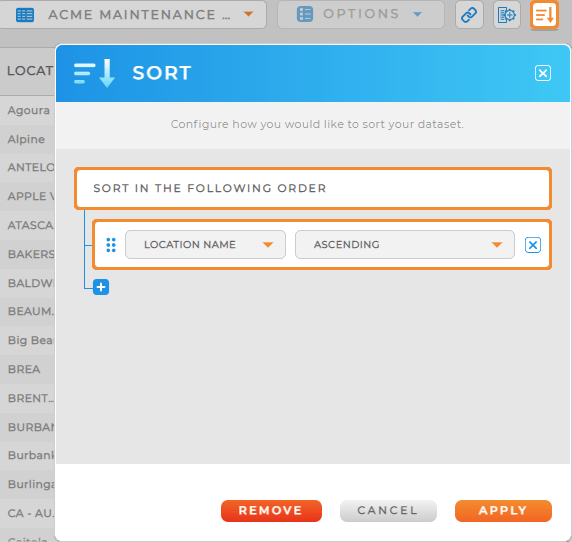Click the Sort In The Following Order header

click(313, 188)
